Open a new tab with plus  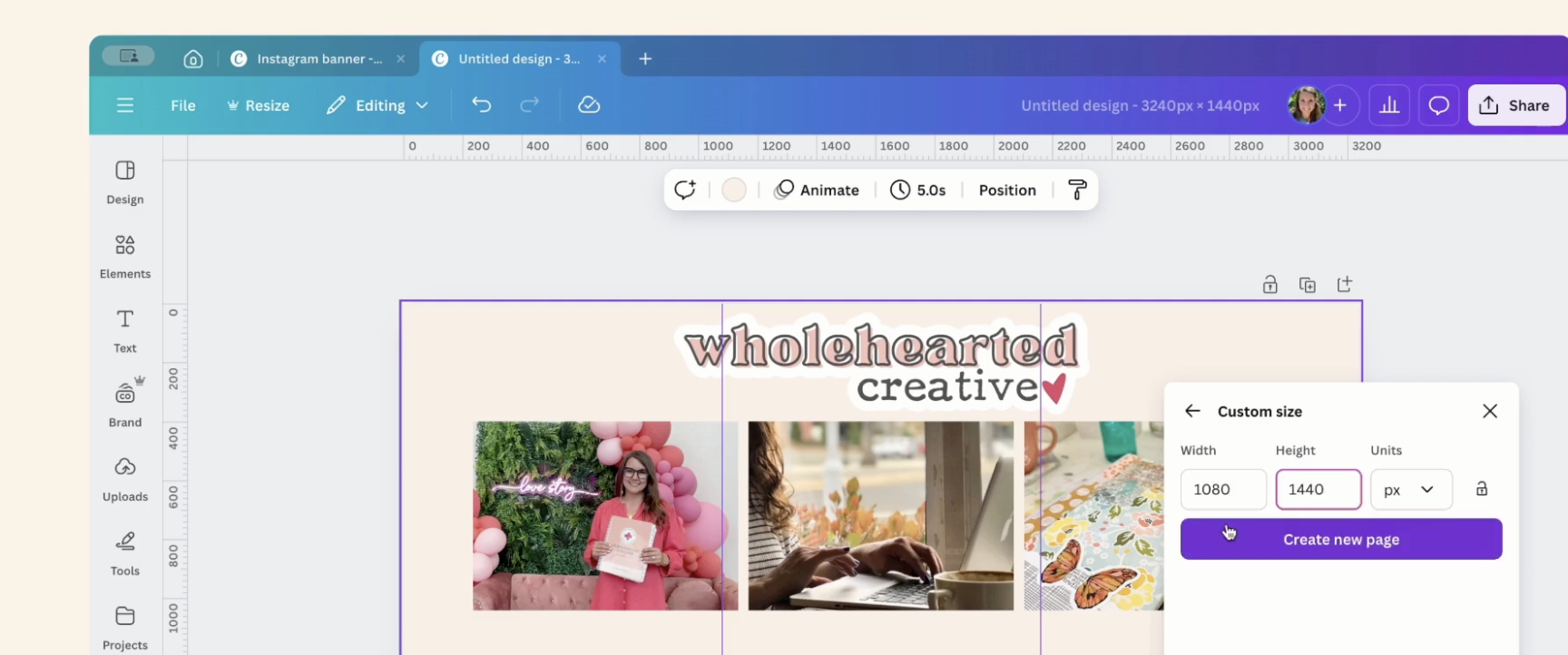(645, 59)
